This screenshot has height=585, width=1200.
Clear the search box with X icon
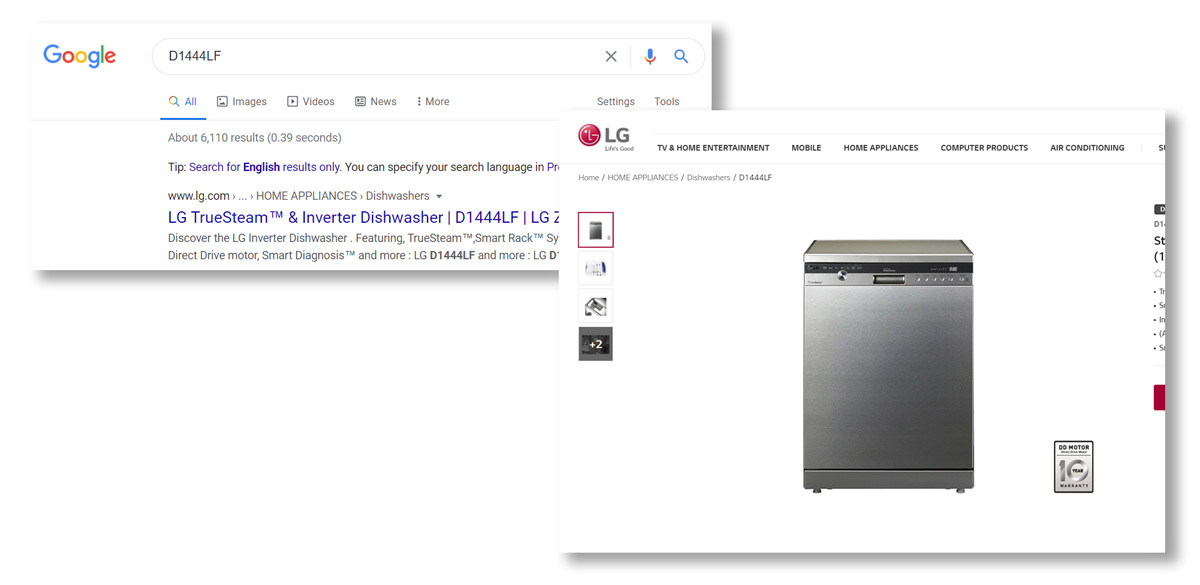coord(611,57)
